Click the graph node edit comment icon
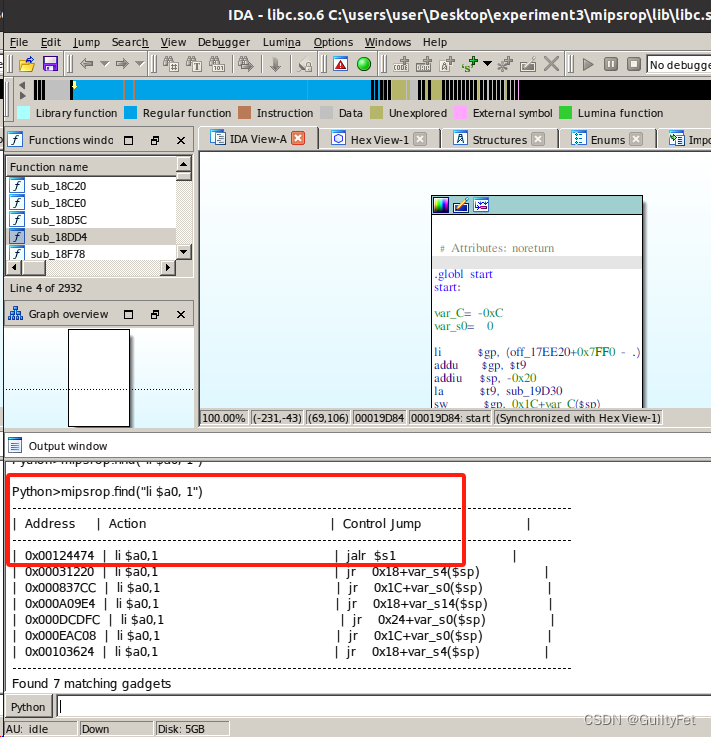This screenshot has width=711, height=737. 461,205
